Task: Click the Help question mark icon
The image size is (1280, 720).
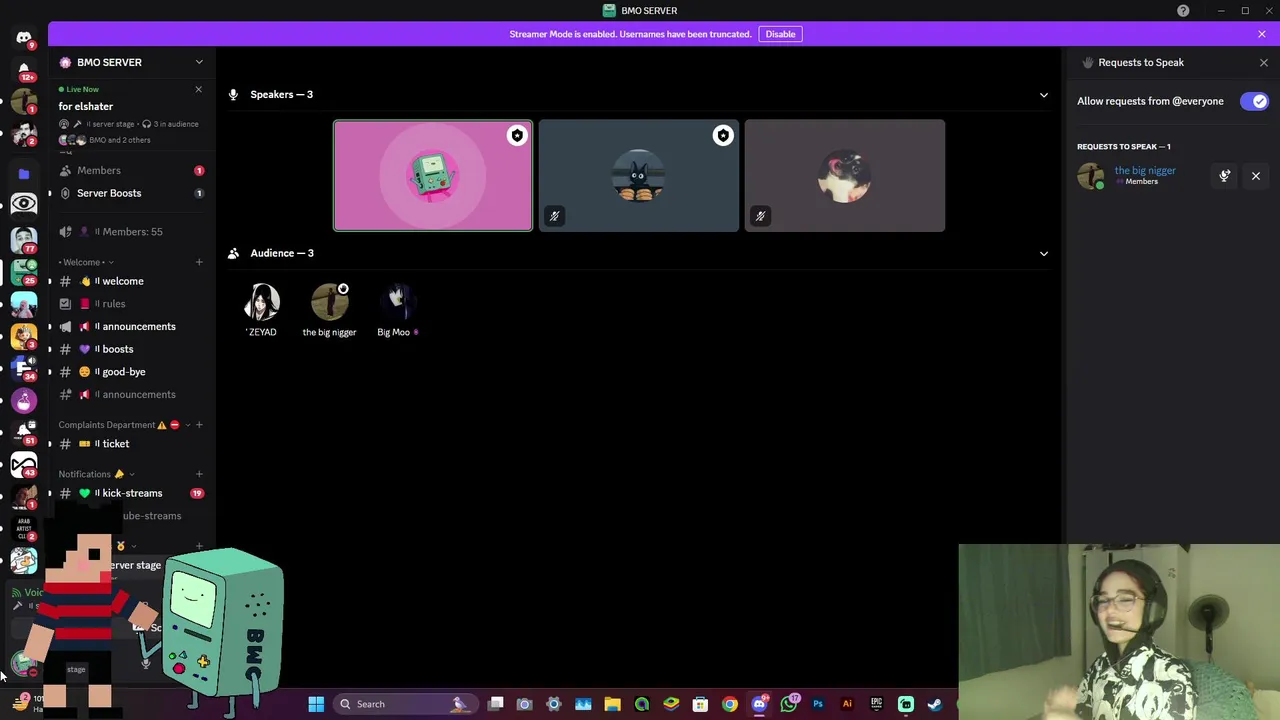Action: point(1183,10)
